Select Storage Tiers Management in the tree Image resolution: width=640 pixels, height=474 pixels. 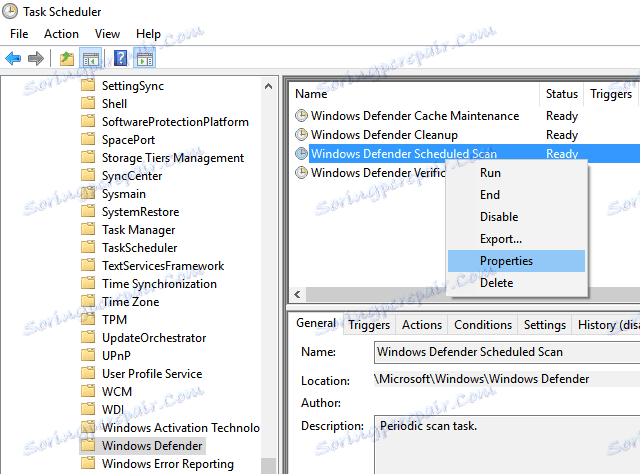173,158
